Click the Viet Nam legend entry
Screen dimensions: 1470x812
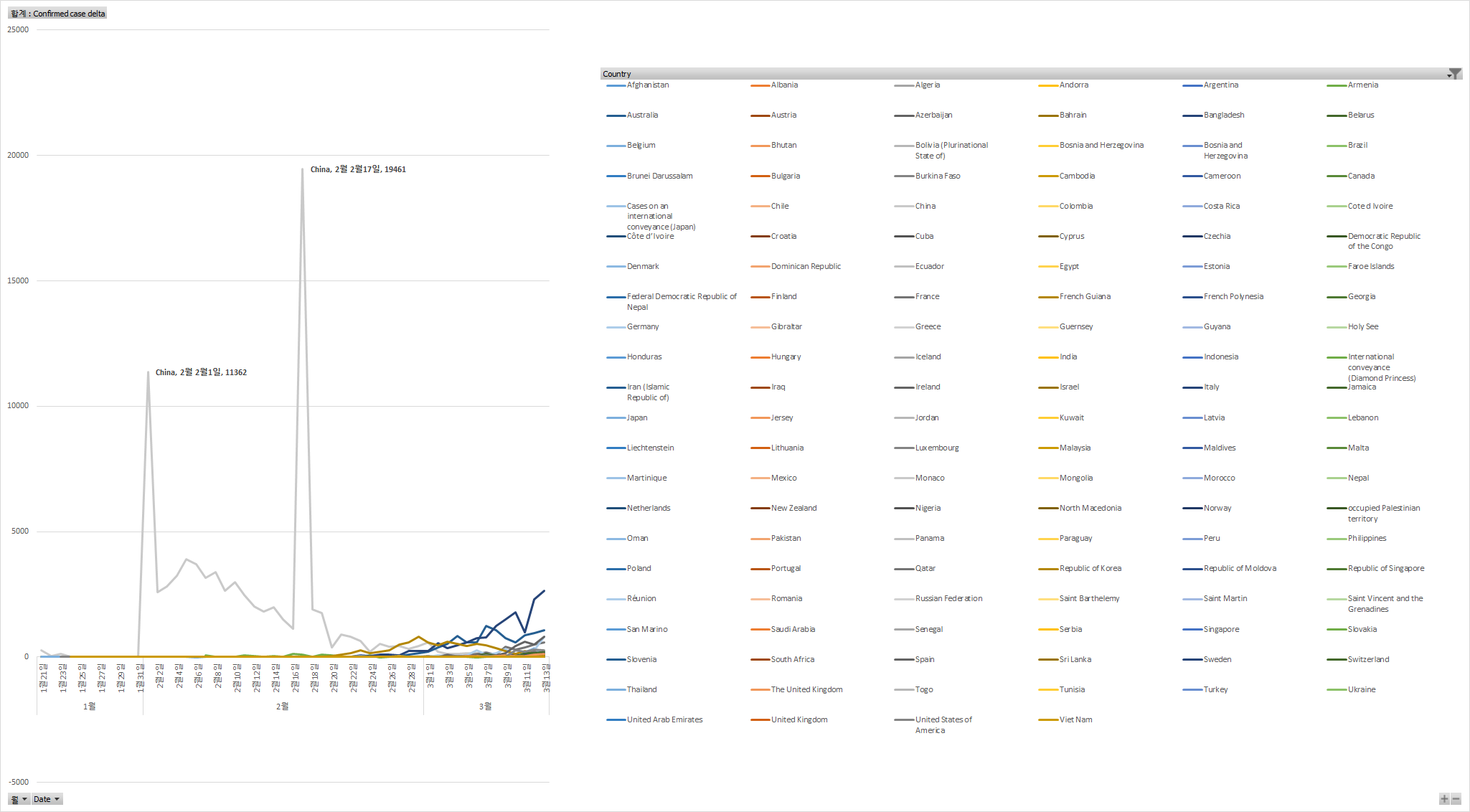[x=1075, y=720]
